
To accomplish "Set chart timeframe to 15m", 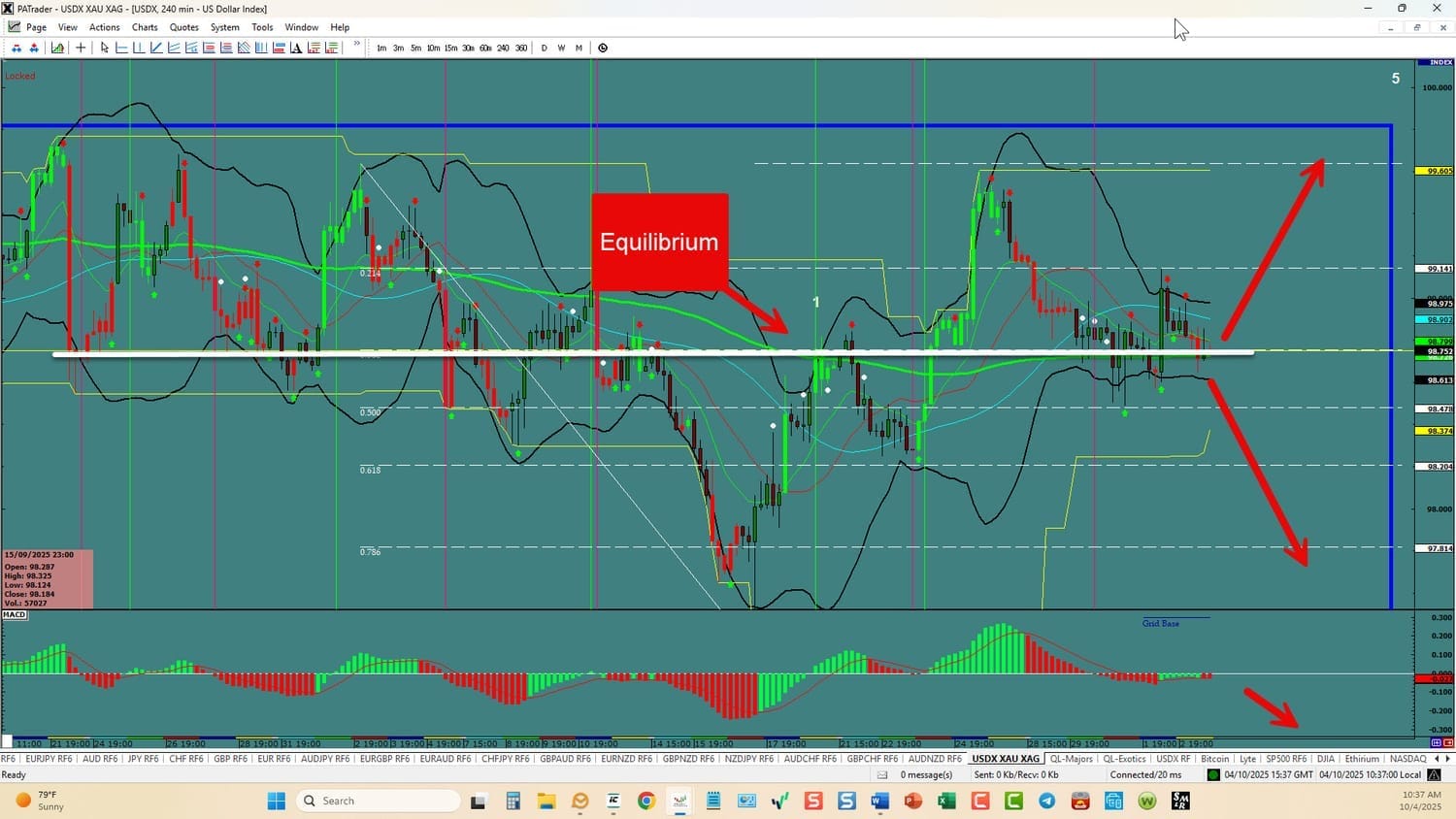I will point(450,48).
